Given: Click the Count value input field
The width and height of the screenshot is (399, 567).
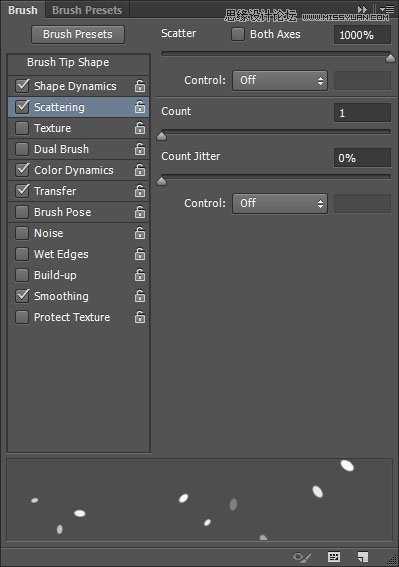Looking at the screenshot, I should (x=362, y=113).
